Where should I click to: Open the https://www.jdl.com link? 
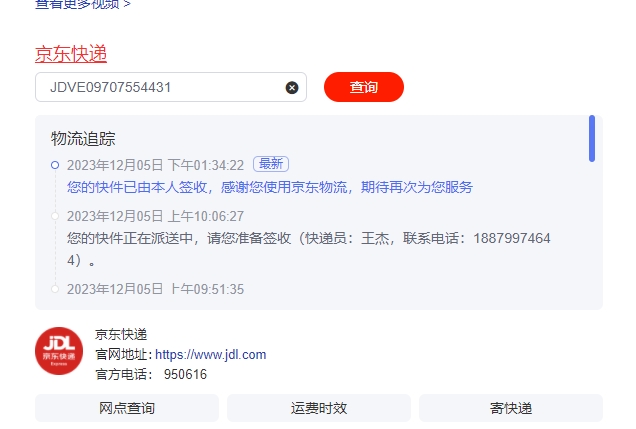[x=211, y=355]
